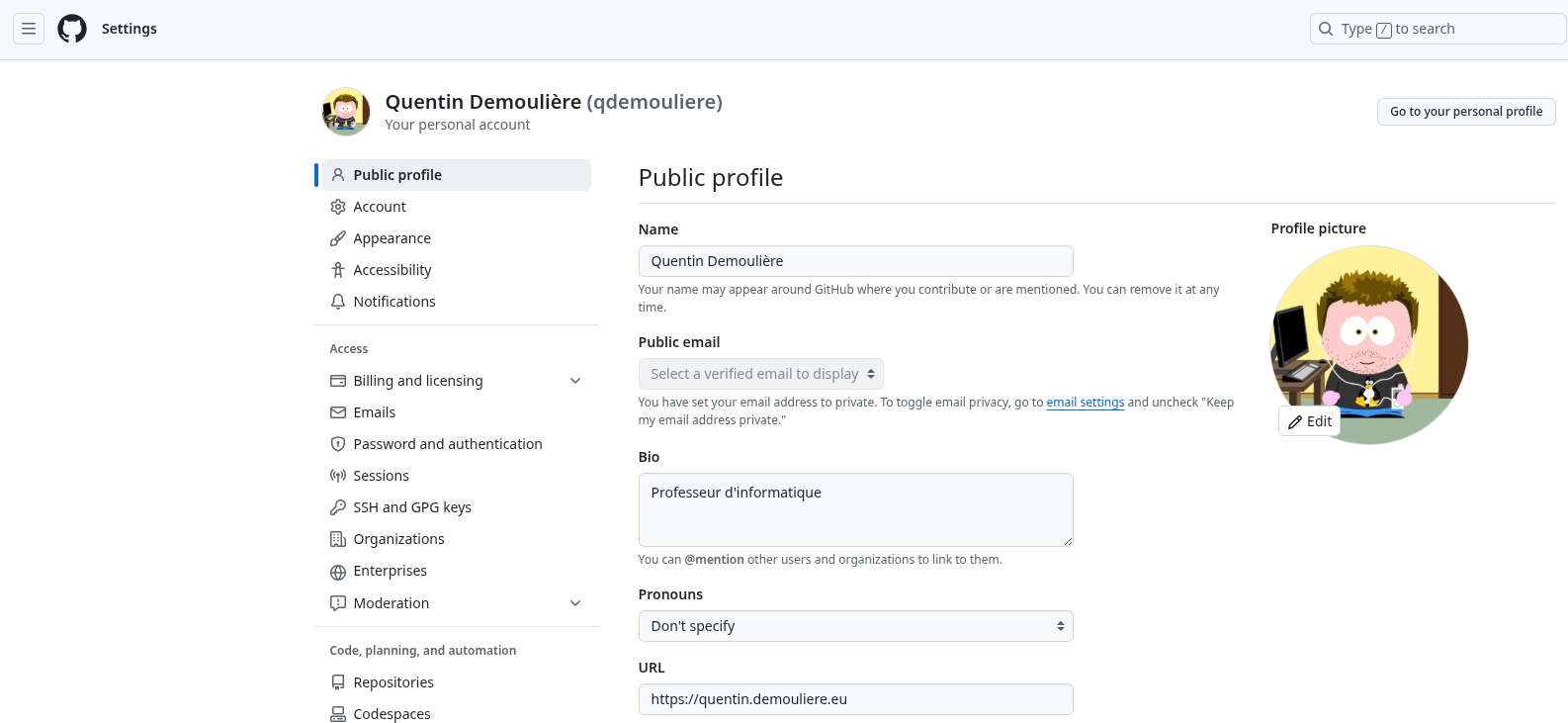Screen dimensions: 1568x723
Task: Open the Public email select dropdown
Action: coord(760,374)
